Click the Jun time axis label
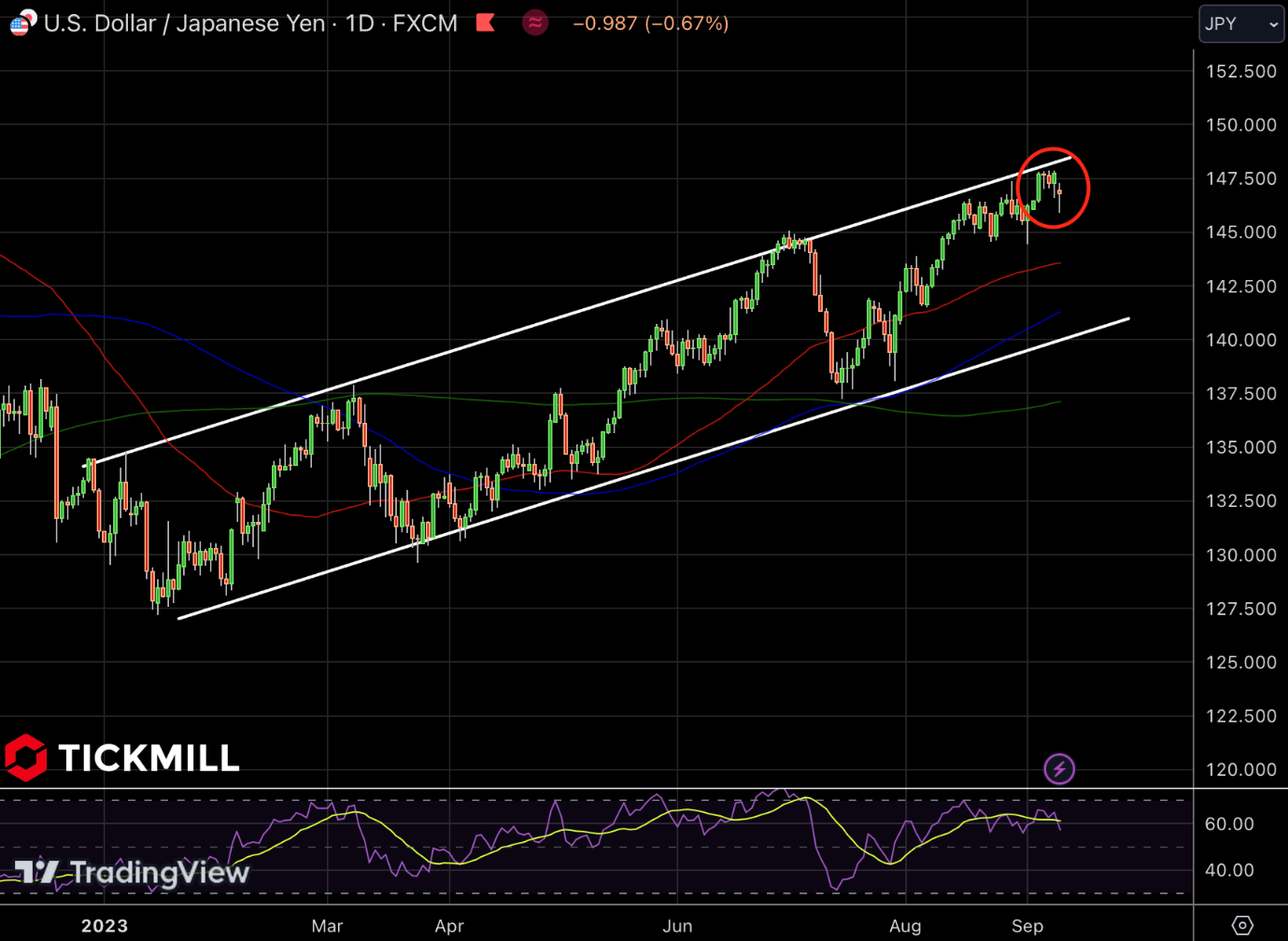Image resolution: width=1288 pixels, height=941 pixels. (x=677, y=926)
